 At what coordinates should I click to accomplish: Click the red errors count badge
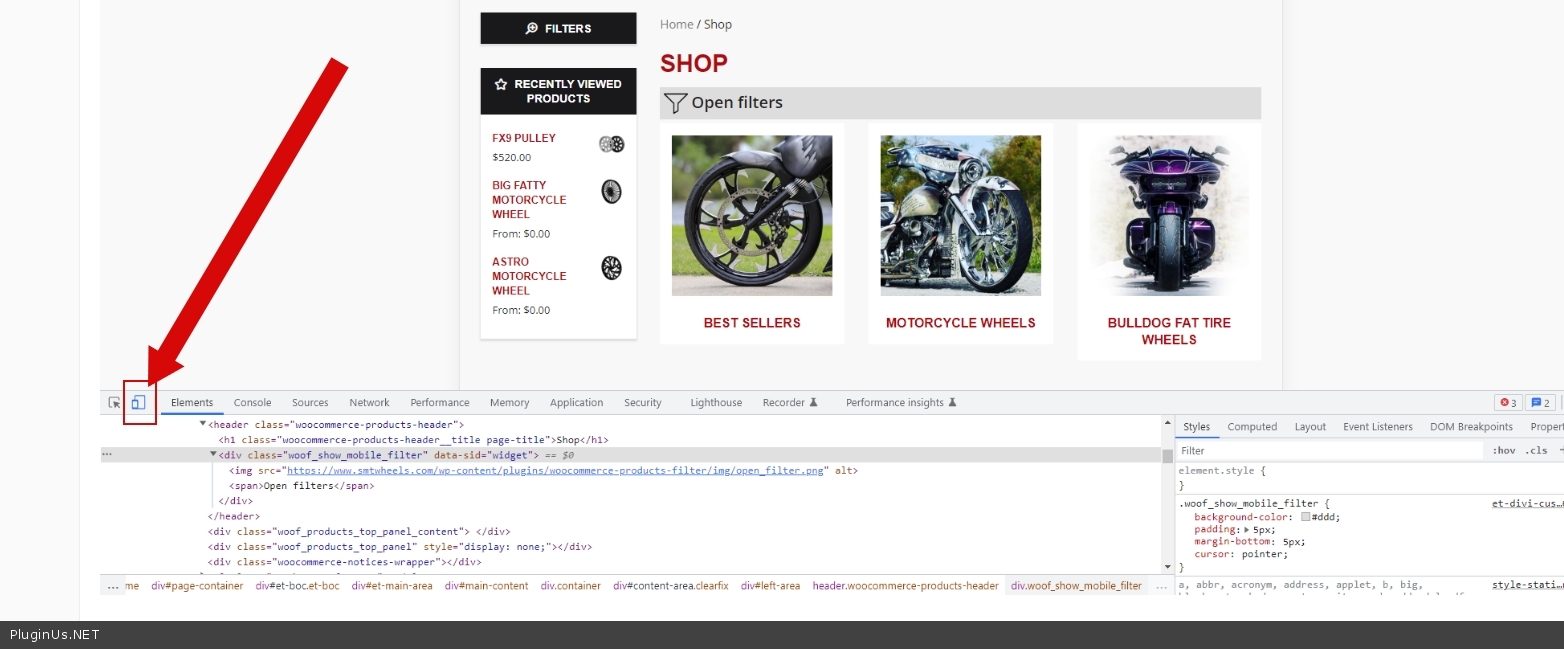[x=1507, y=403]
